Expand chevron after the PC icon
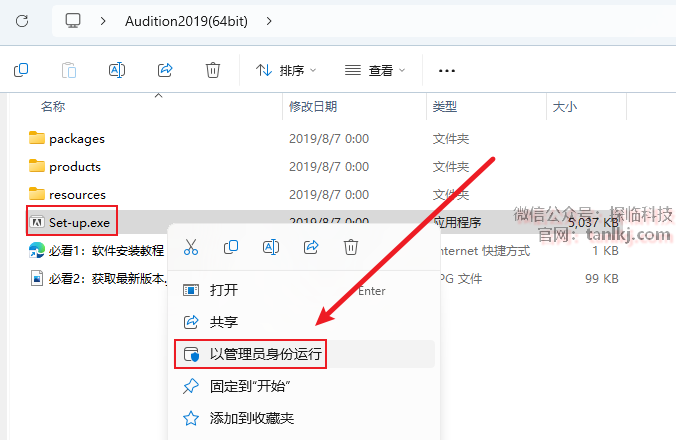 (x=103, y=21)
